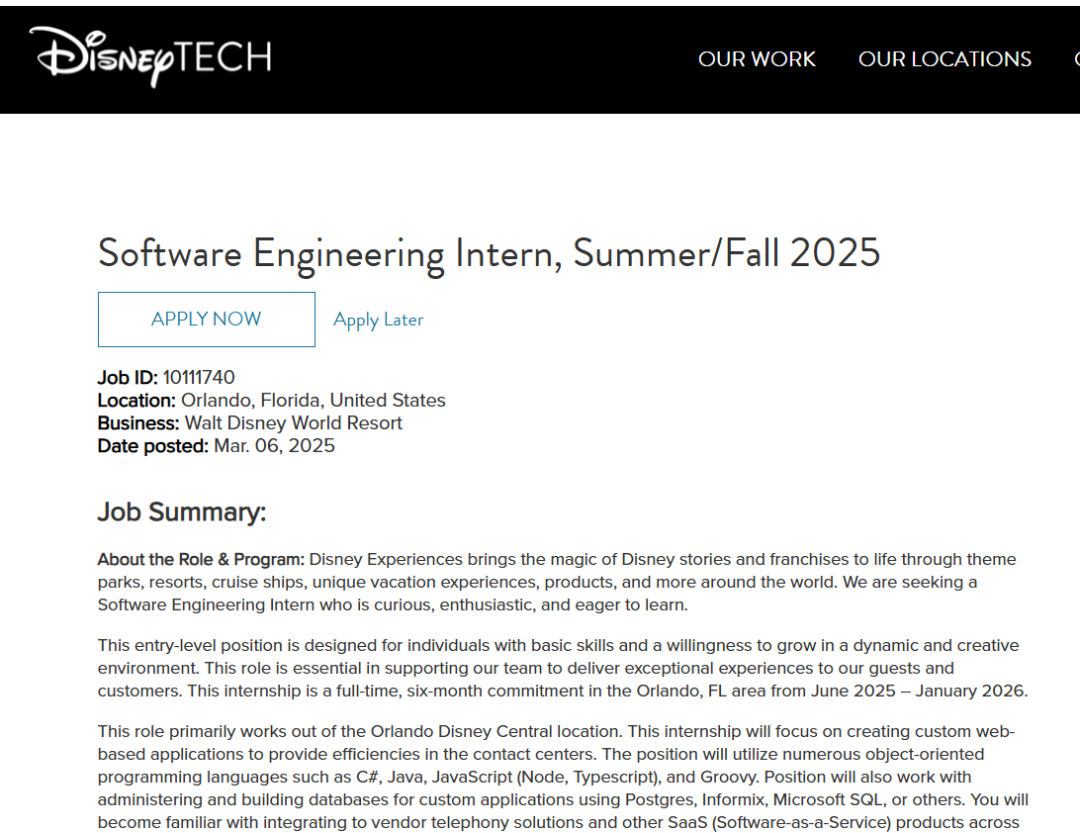Click the paragraph starting 'This entry-level position'
Screen dimensions: 1080x833
563,668
